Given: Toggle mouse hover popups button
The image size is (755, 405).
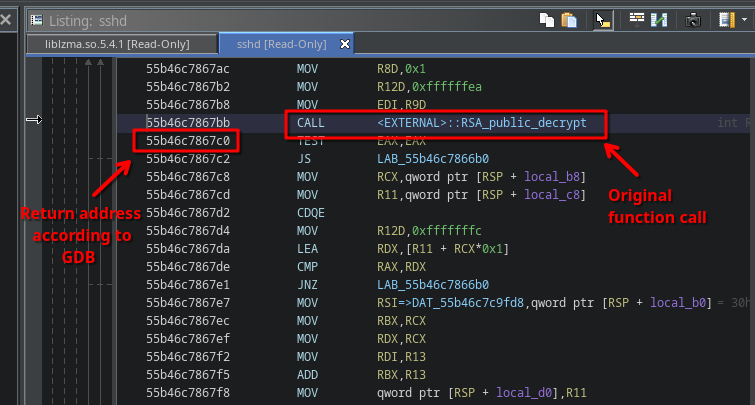Looking at the screenshot, I should [x=603, y=20].
